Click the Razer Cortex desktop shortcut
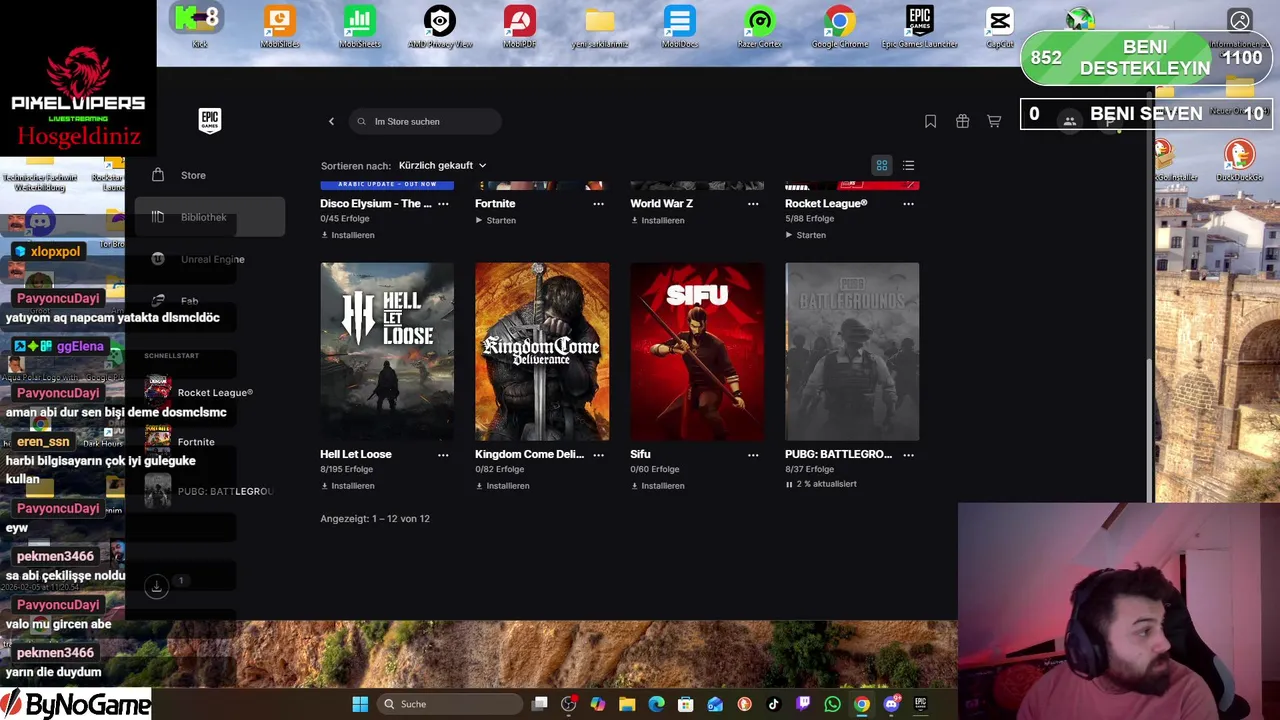 759,27
